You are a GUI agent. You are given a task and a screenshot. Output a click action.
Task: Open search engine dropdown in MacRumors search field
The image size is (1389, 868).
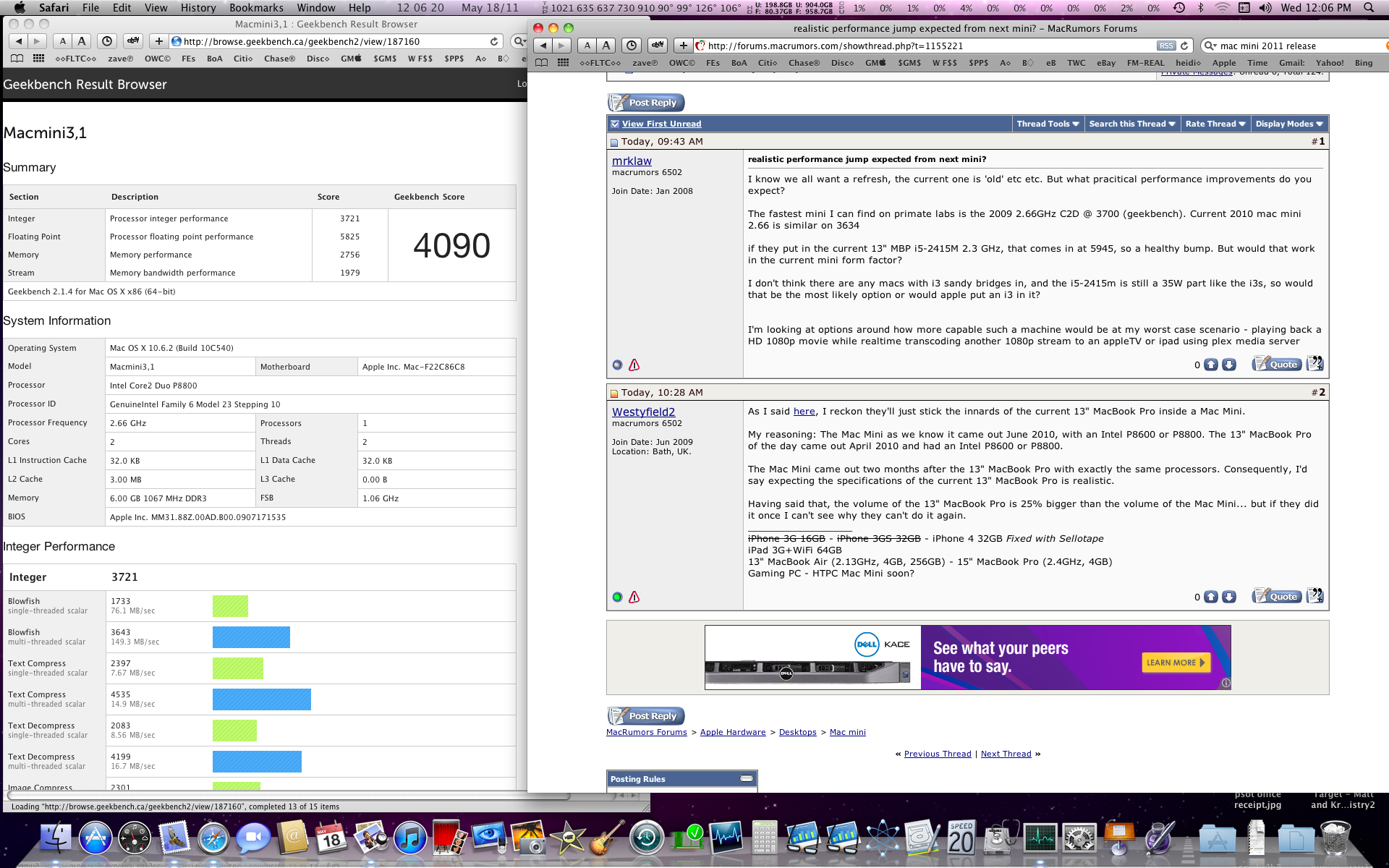(x=1210, y=46)
